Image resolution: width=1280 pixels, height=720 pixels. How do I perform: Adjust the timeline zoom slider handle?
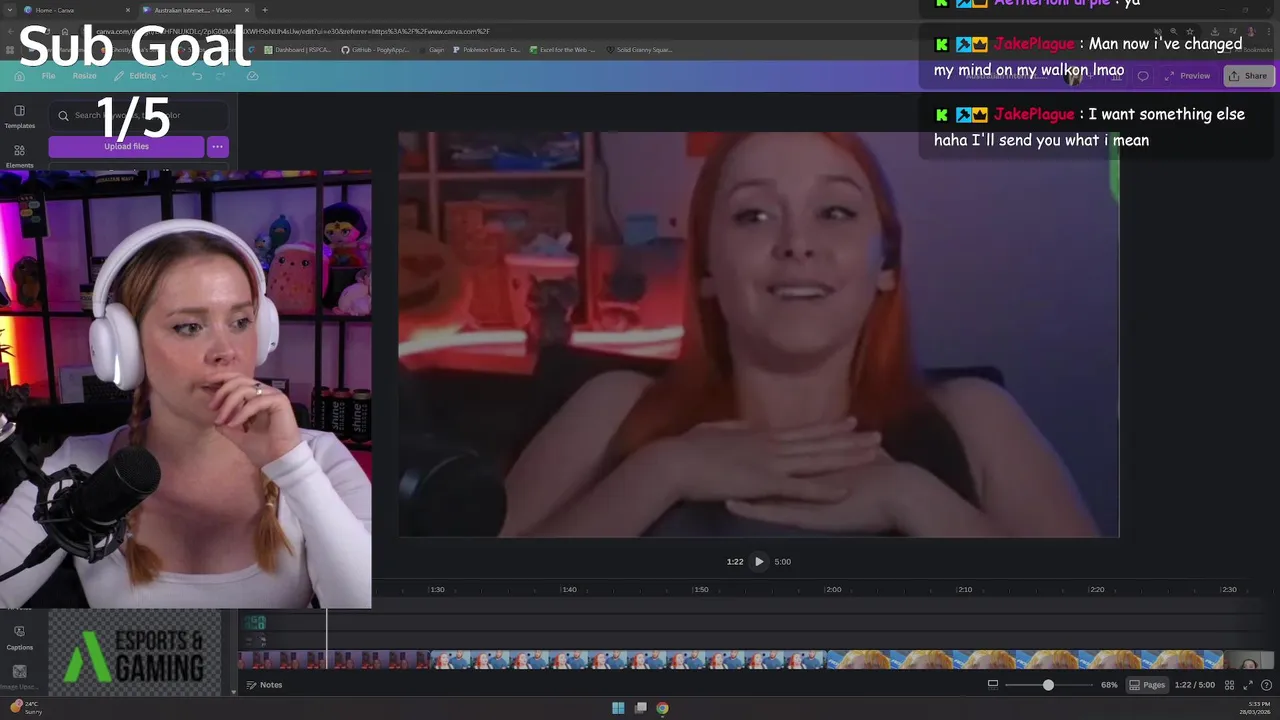coord(1048,685)
